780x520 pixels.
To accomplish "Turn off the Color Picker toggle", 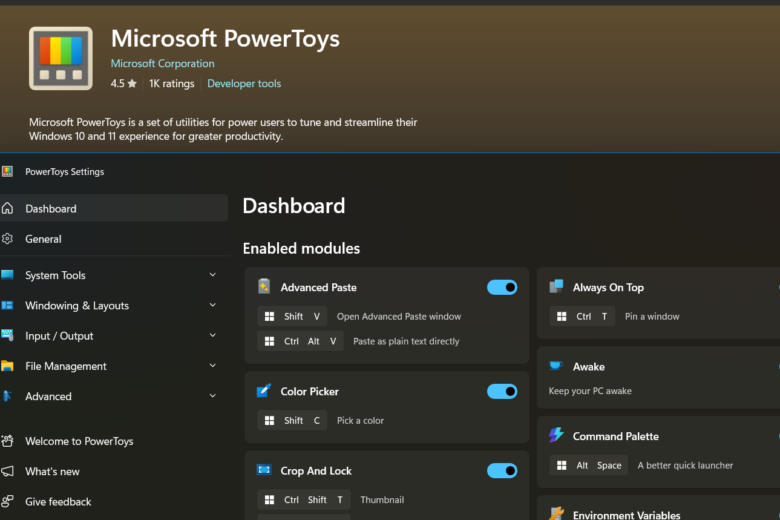I will [x=502, y=391].
